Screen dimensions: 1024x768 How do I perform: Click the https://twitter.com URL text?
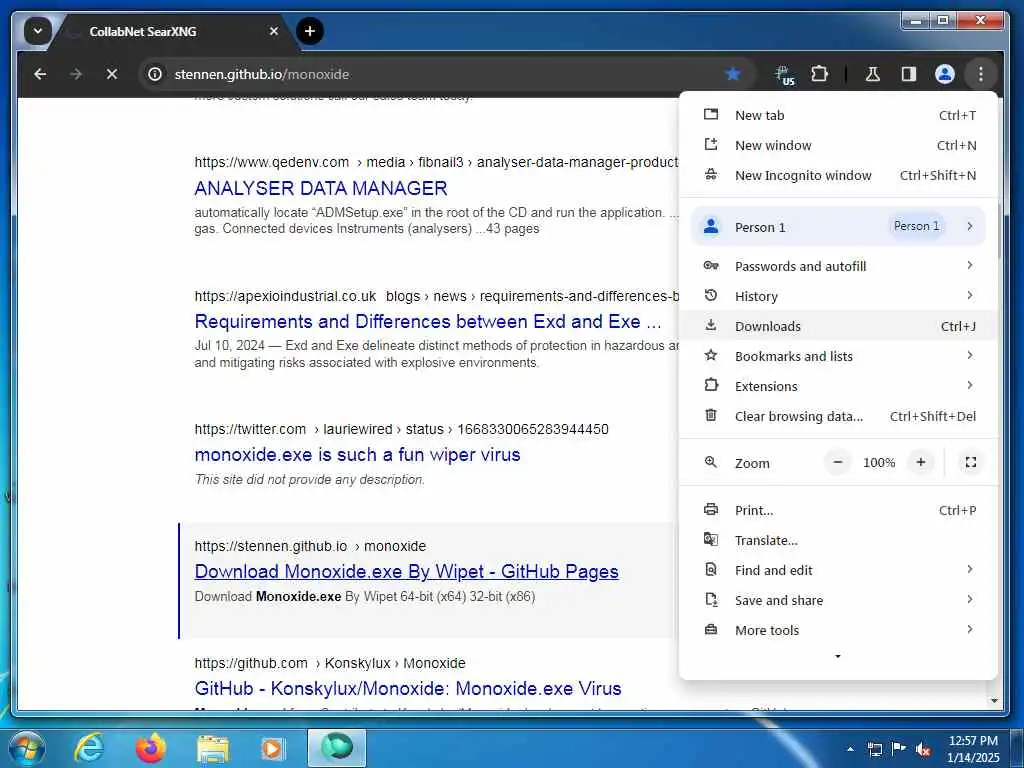pyautogui.click(x=250, y=429)
